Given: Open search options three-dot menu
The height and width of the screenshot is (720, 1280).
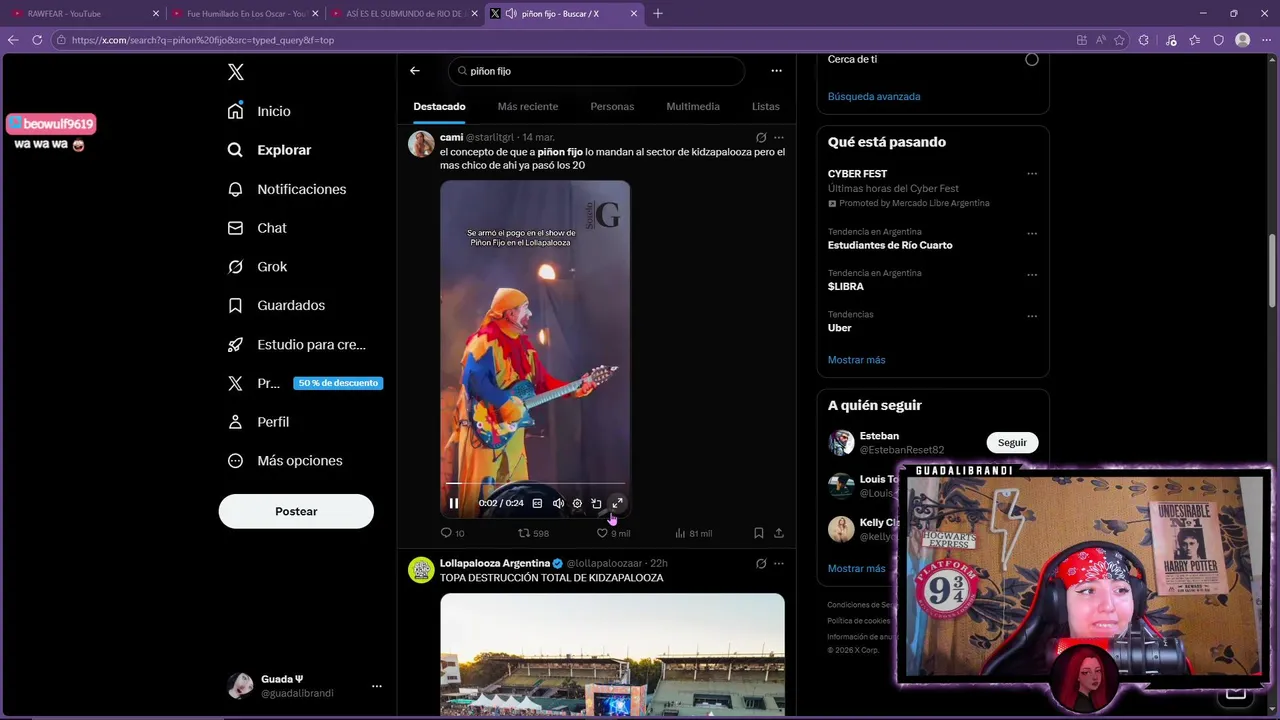Looking at the screenshot, I should pos(776,71).
